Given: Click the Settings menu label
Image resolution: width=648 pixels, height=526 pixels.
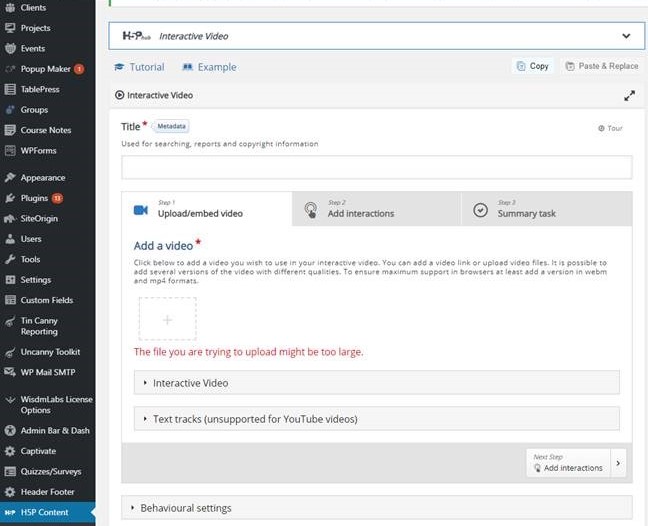Looking at the screenshot, I should tap(36, 280).
